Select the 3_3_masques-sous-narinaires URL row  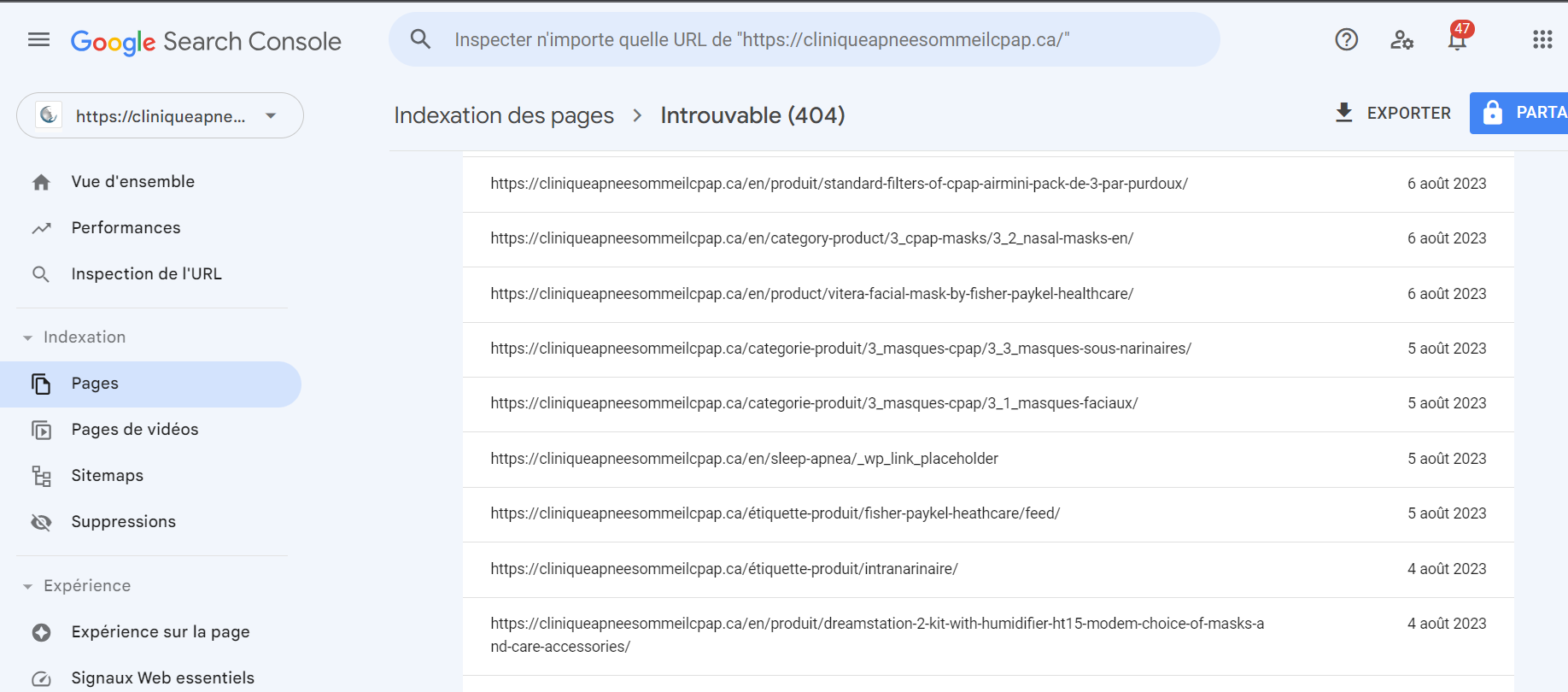pyautogui.click(x=988, y=349)
